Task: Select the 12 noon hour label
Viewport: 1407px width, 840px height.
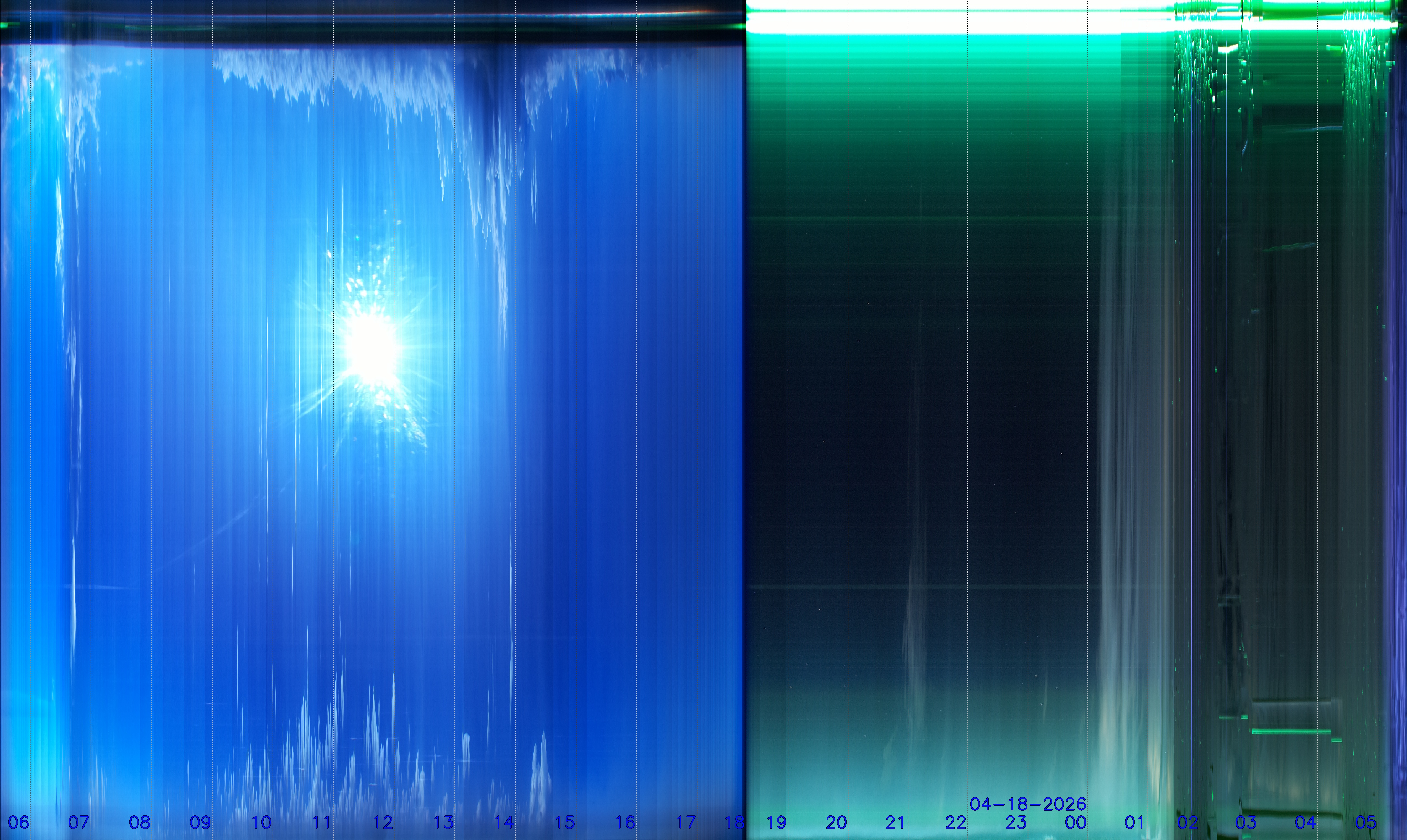Action: (383, 822)
